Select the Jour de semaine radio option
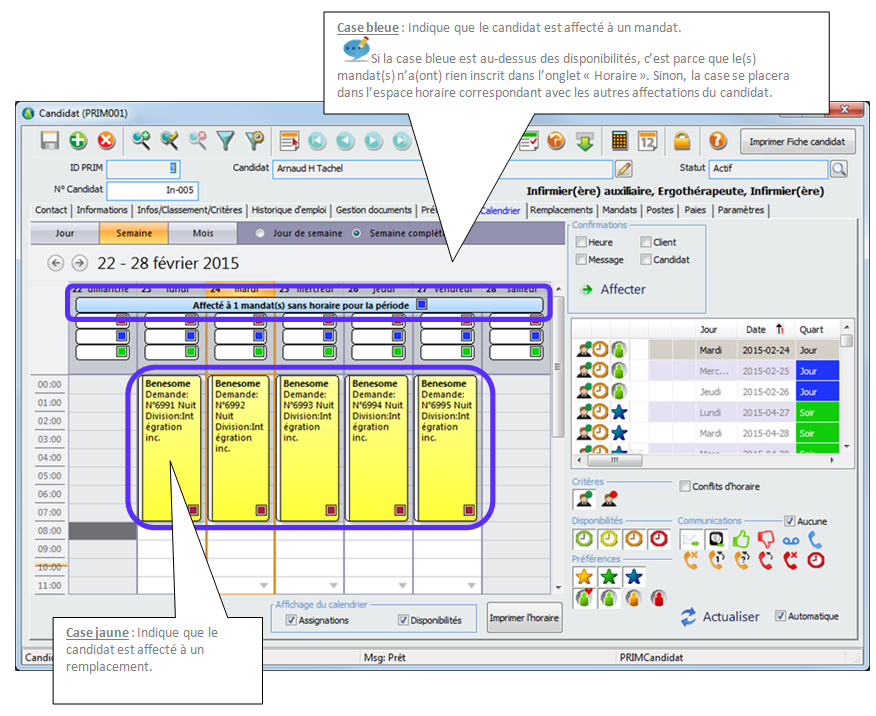 point(261,234)
